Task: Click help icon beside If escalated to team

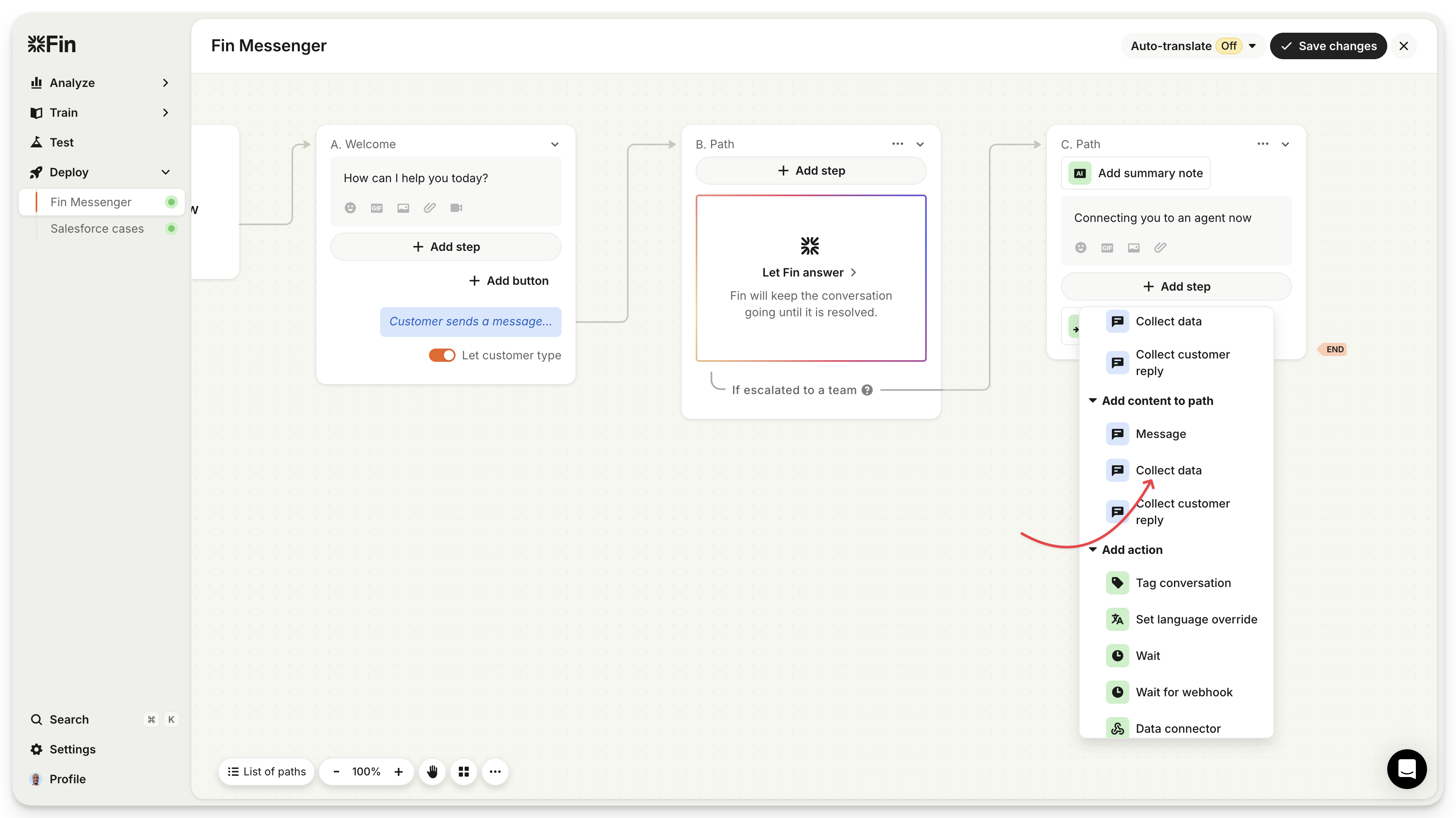Action: click(867, 390)
